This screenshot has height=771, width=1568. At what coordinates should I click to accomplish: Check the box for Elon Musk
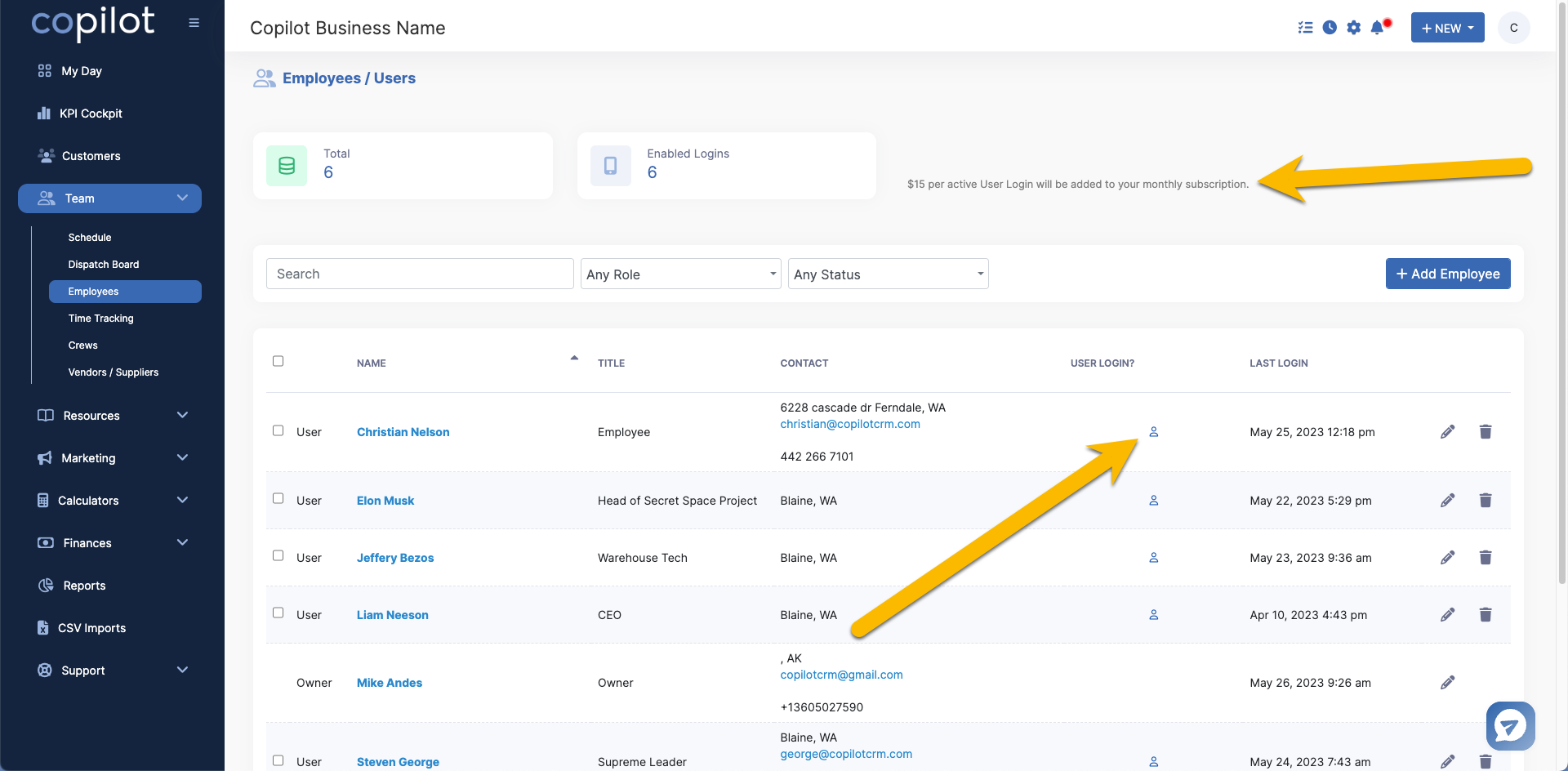[x=278, y=498]
